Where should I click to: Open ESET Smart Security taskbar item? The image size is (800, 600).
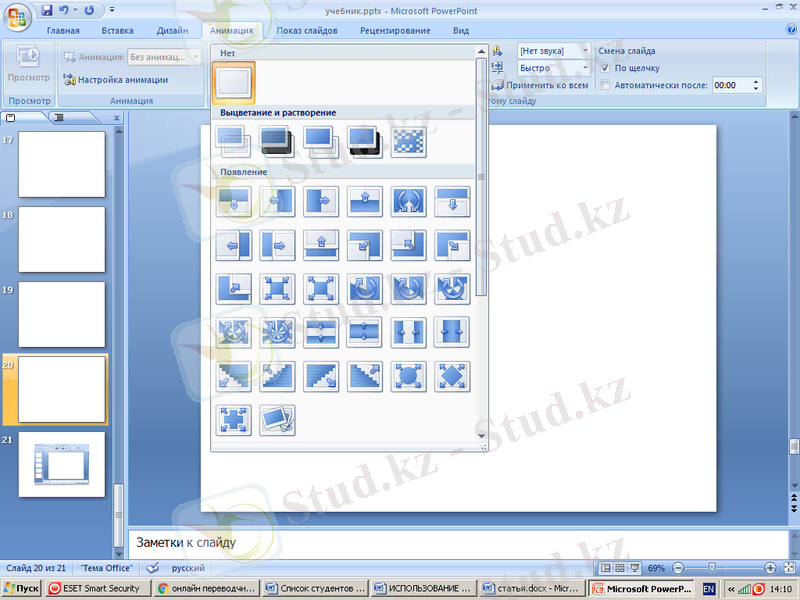(98, 589)
